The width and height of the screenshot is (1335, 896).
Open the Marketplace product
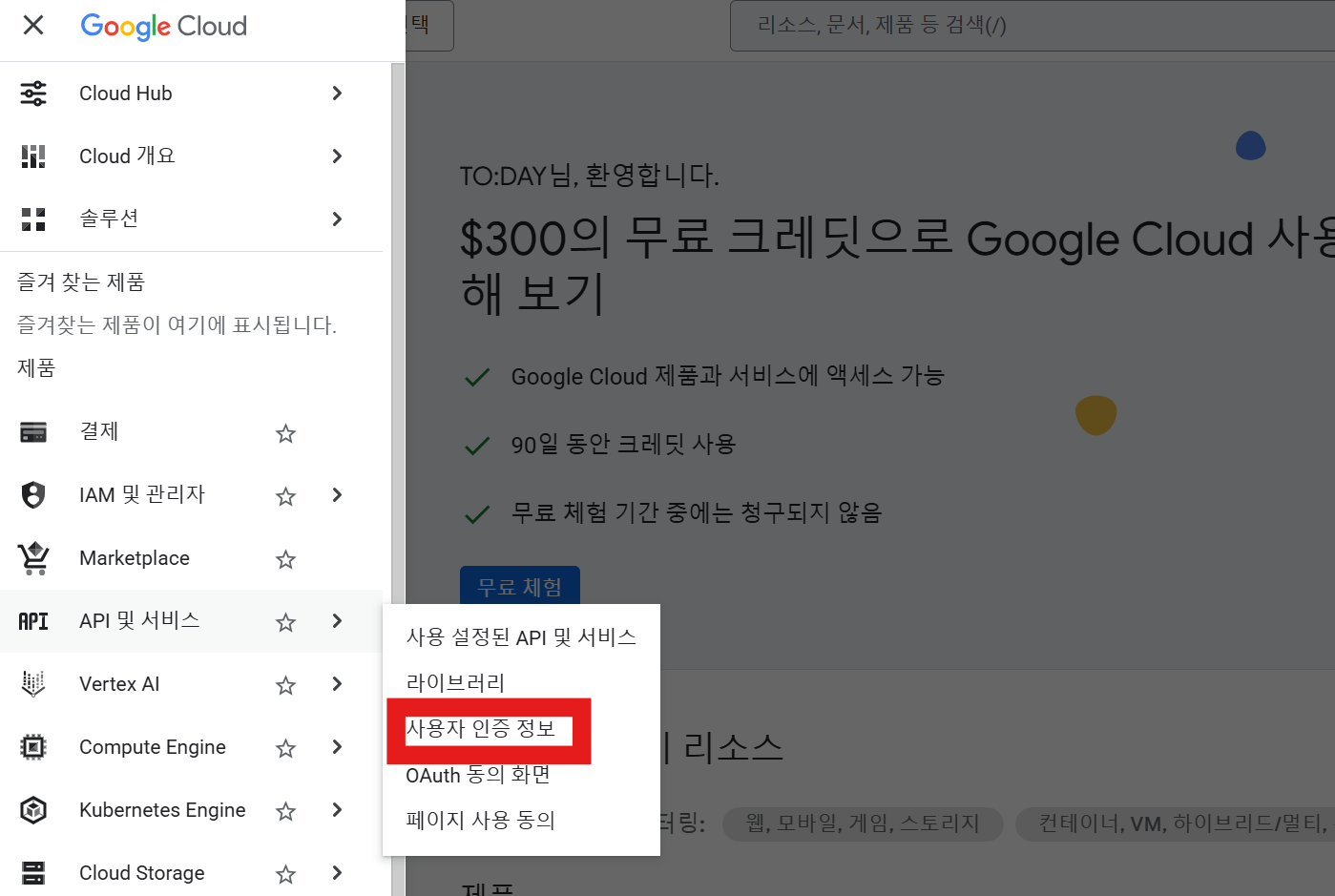tap(191, 558)
